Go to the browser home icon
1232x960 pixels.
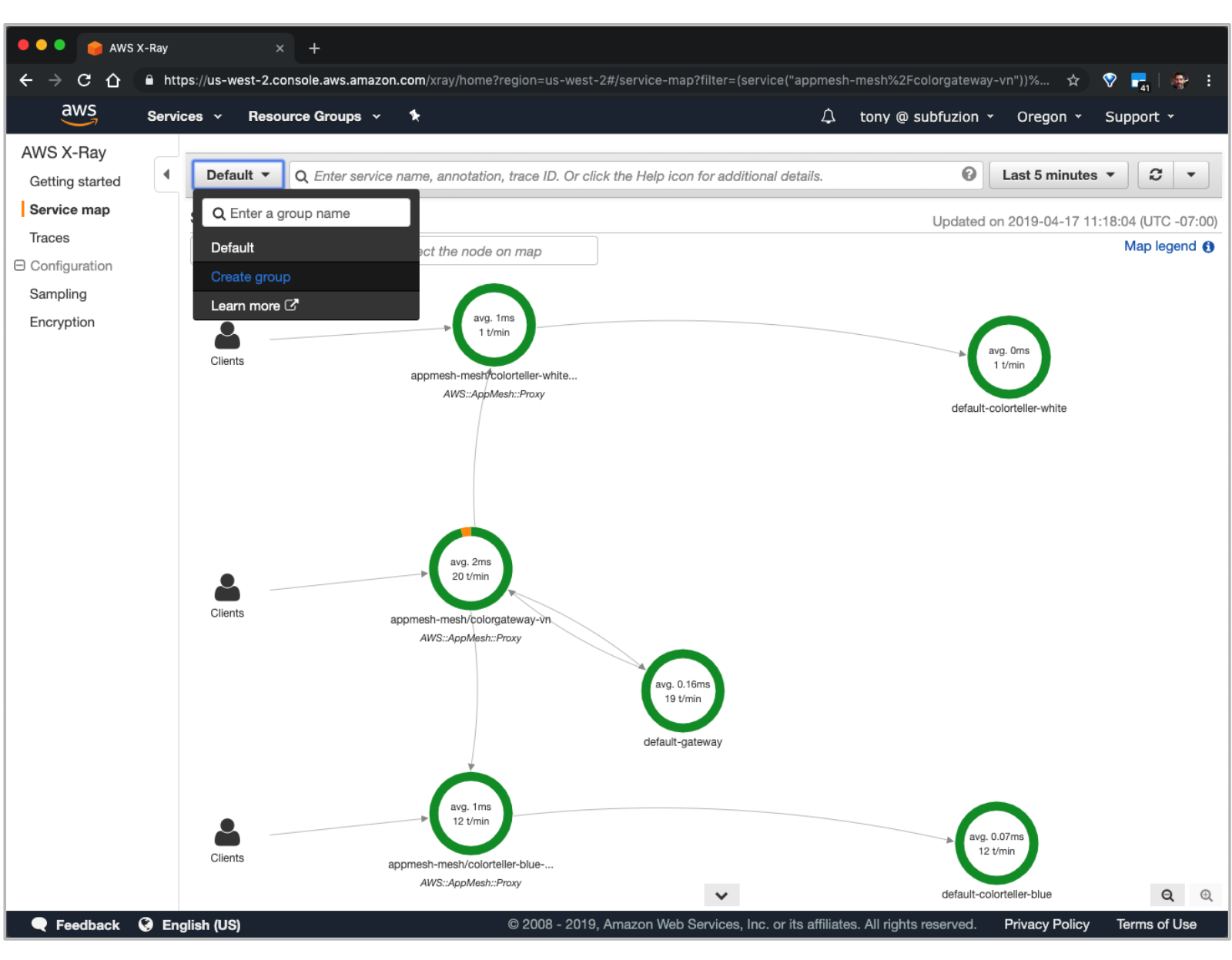click(x=113, y=80)
